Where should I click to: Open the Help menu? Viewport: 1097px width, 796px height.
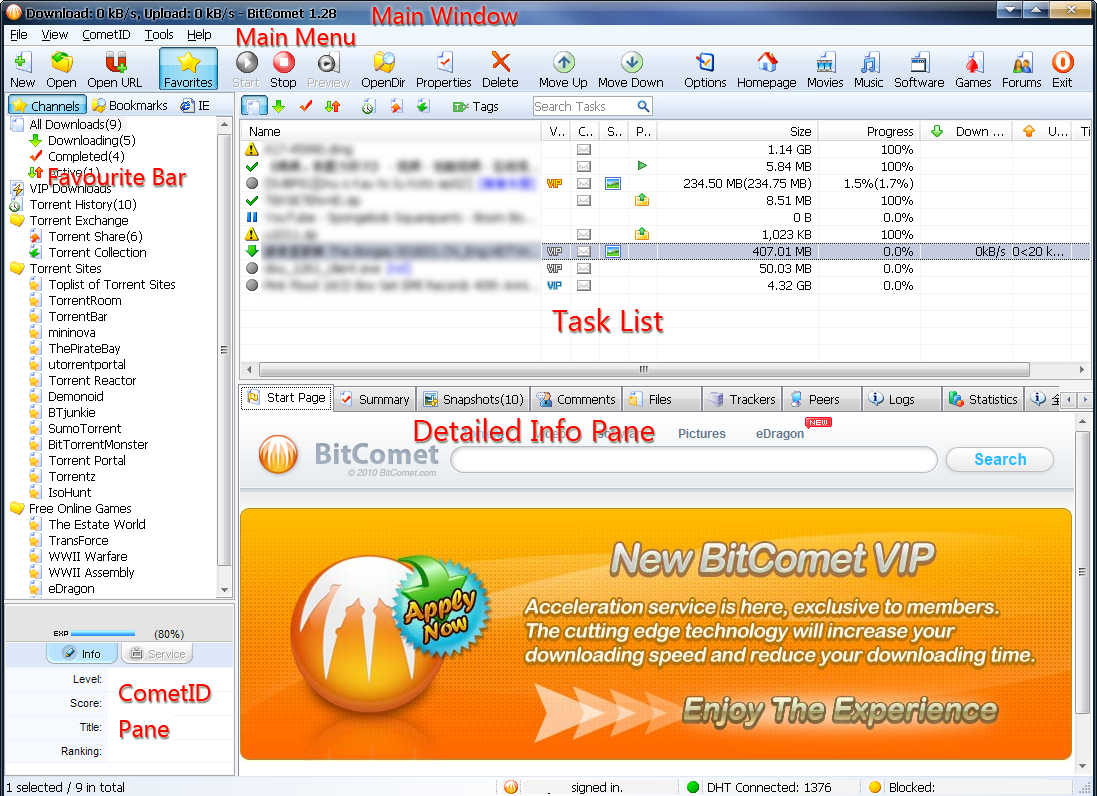point(199,34)
